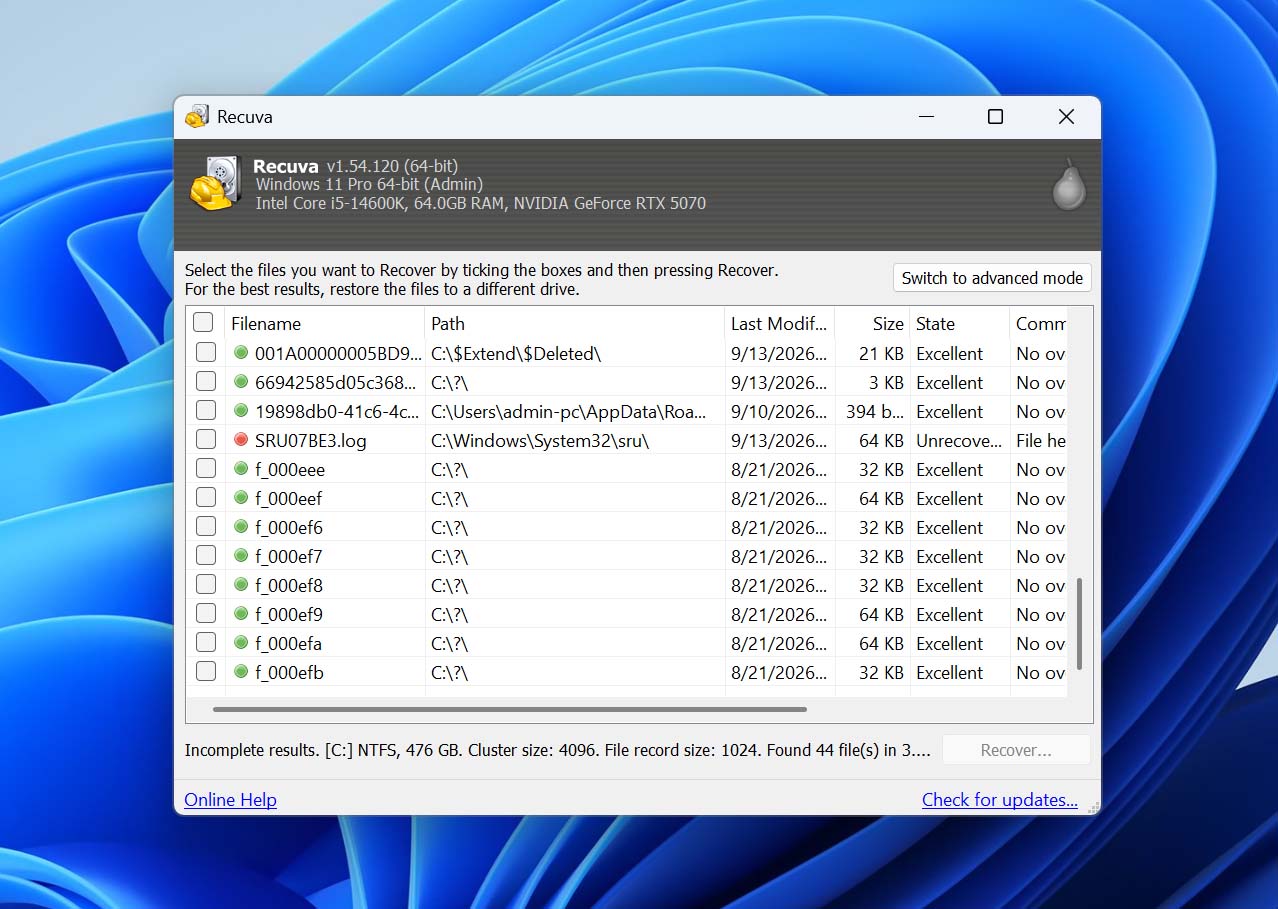Close the Recuva window
The width and height of the screenshot is (1278, 909).
tap(1066, 117)
